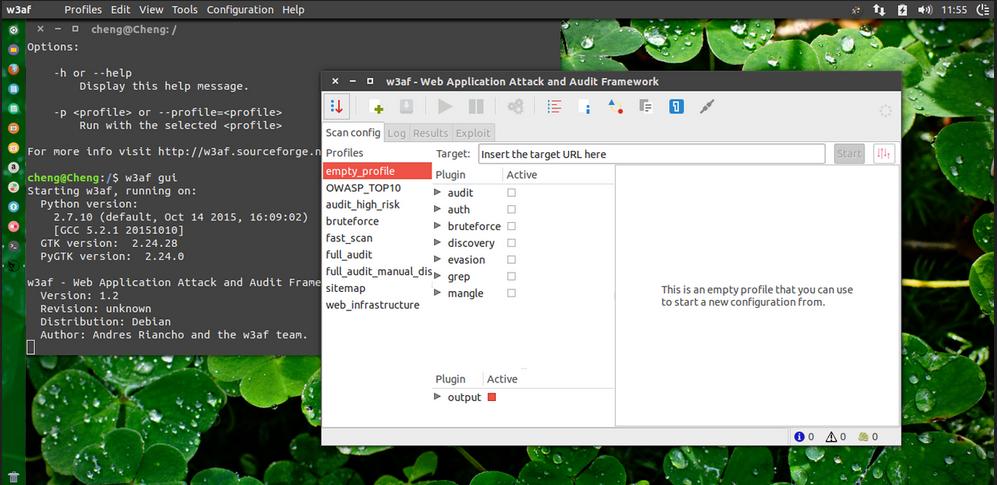Image resolution: width=997 pixels, height=485 pixels.
Task: Expand the output plugin tree row
Action: pyautogui.click(x=437, y=397)
